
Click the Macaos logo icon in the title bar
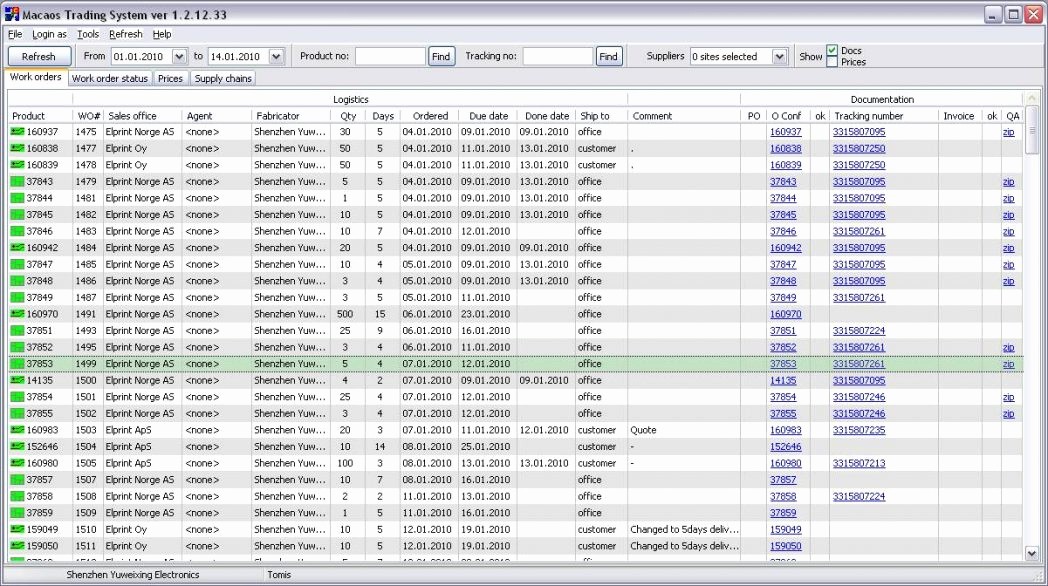(10, 14)
